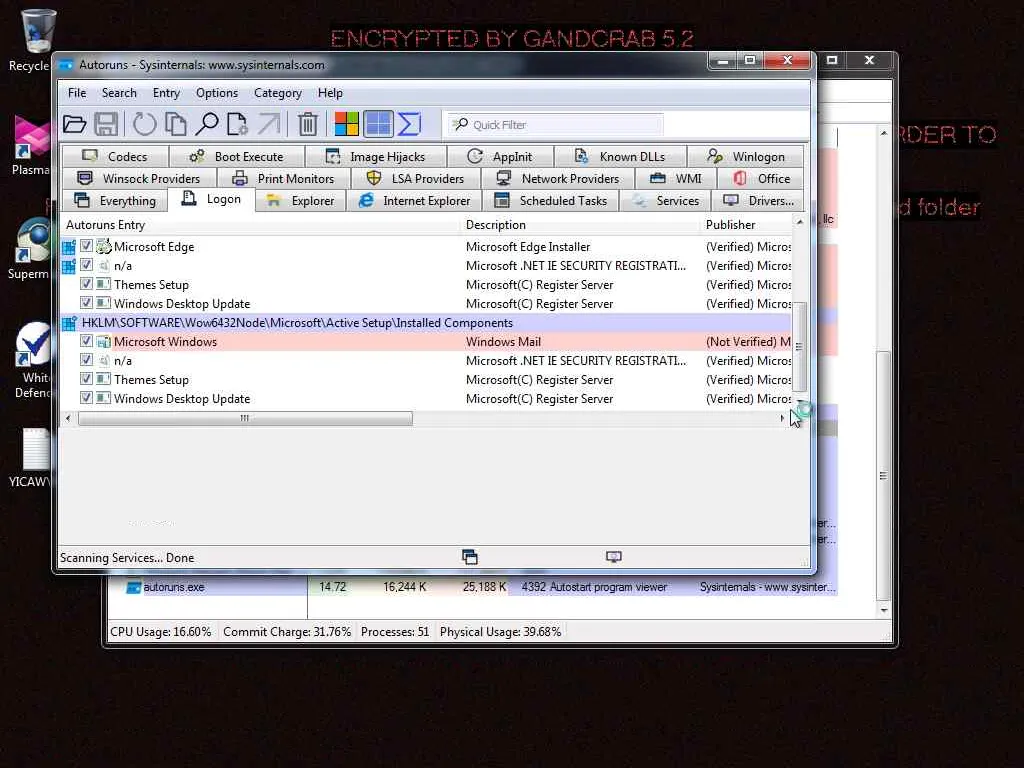1024x768 pixels.
Task: Click the Jump to entry arrow icon
Action: [269, 124]
